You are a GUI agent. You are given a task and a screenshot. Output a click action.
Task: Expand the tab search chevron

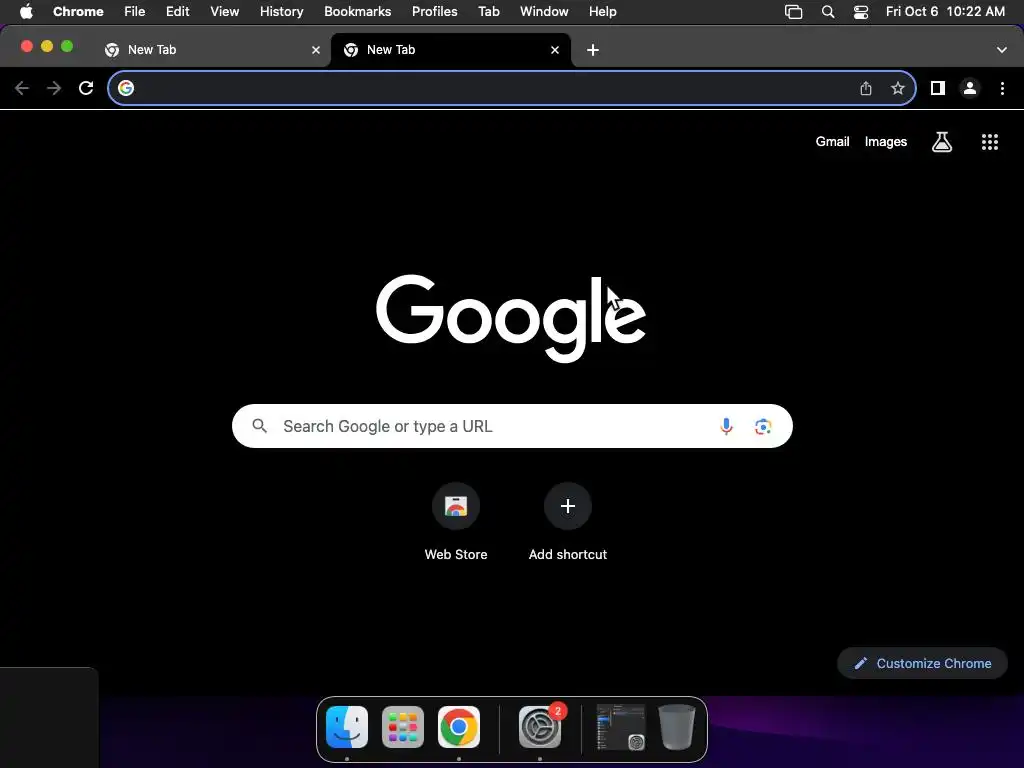pos(1002,50)
